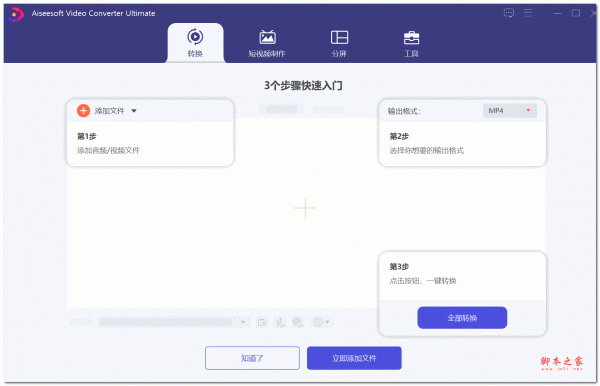Open the 分屏 split-screen tab
The image size is (600, 386).
(x=339, y=43)
